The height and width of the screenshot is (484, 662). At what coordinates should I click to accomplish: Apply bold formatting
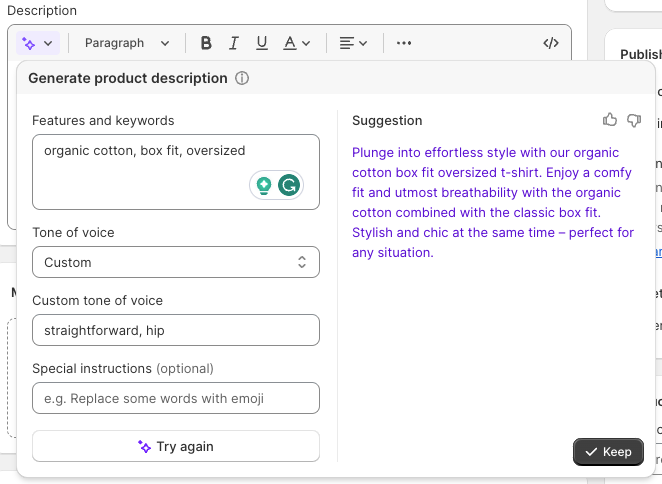click(x=206, y=43)
